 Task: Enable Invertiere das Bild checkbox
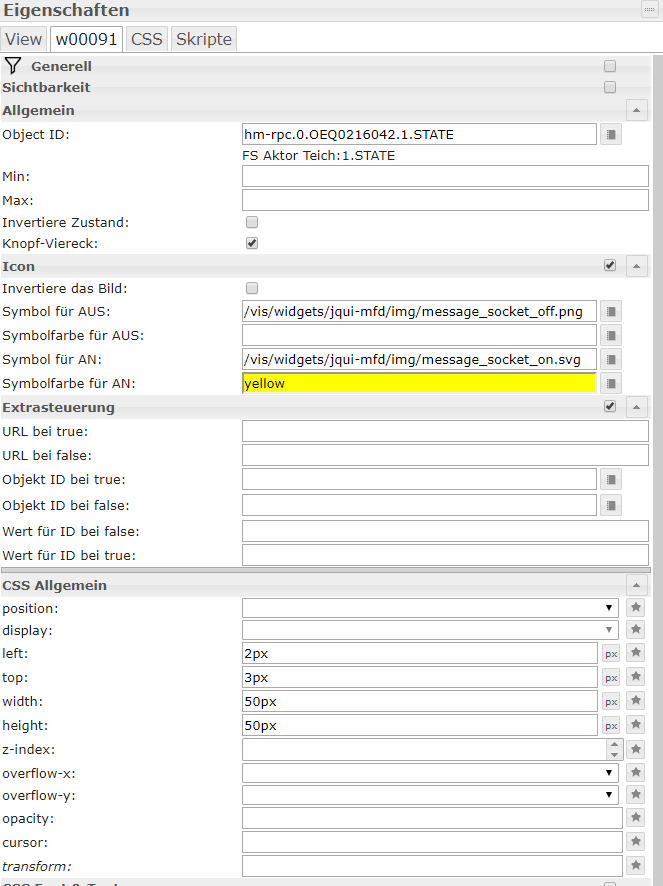coord(252,288)
